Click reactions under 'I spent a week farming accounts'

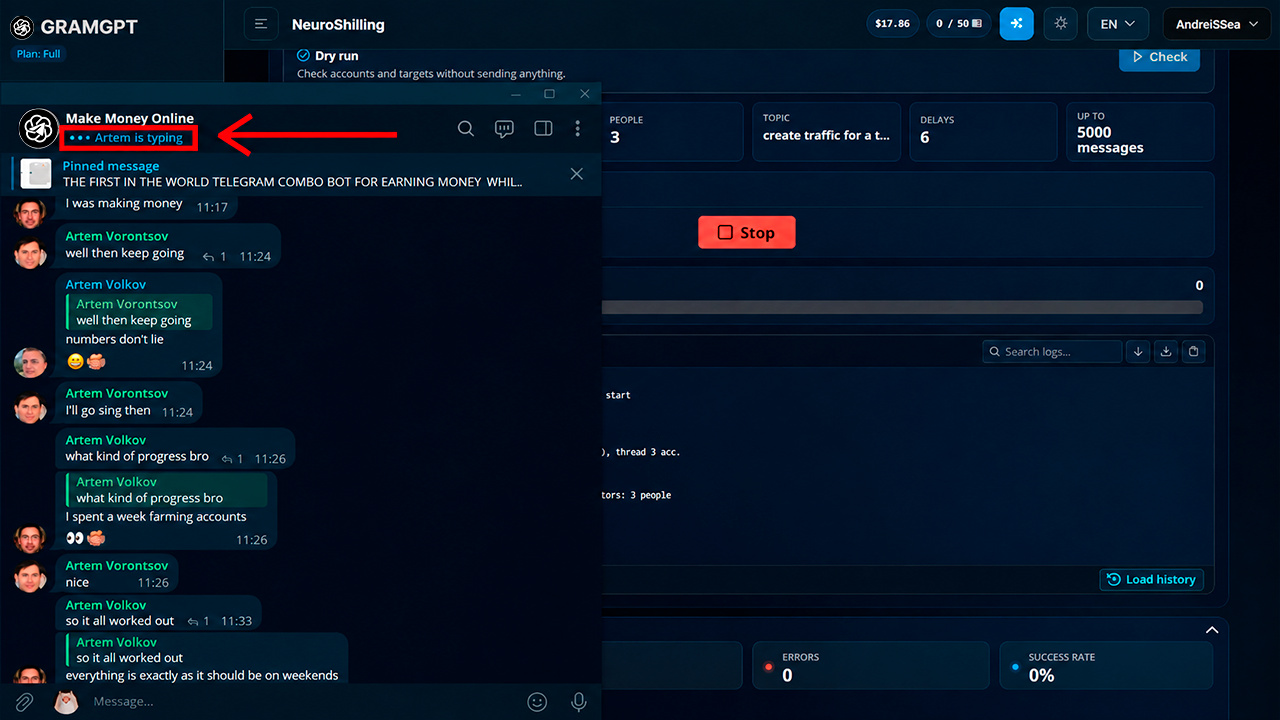pos(86,538)
